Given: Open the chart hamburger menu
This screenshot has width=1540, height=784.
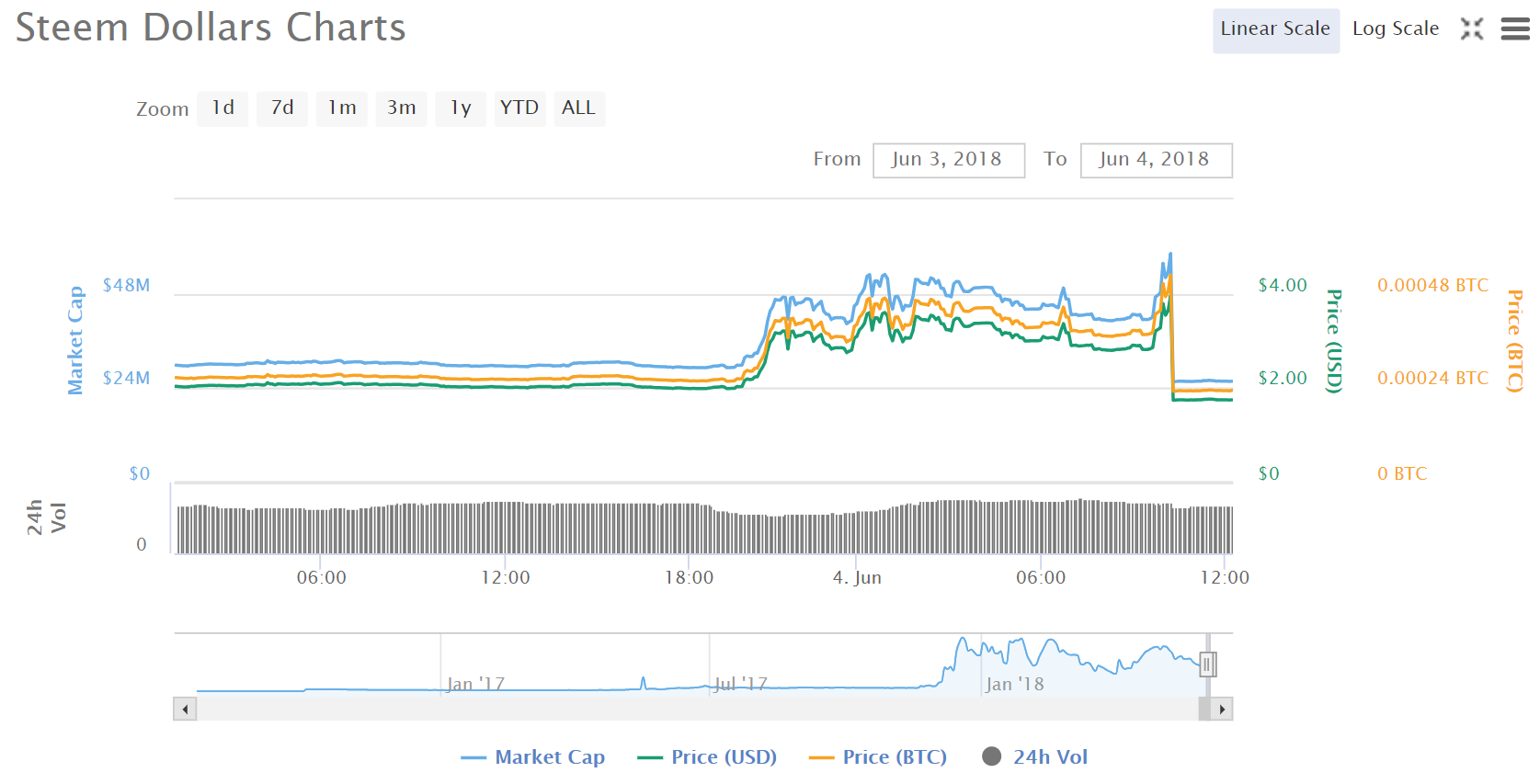Looking at the screenshot, I should pyautogui.click(x=1515, y=29).
